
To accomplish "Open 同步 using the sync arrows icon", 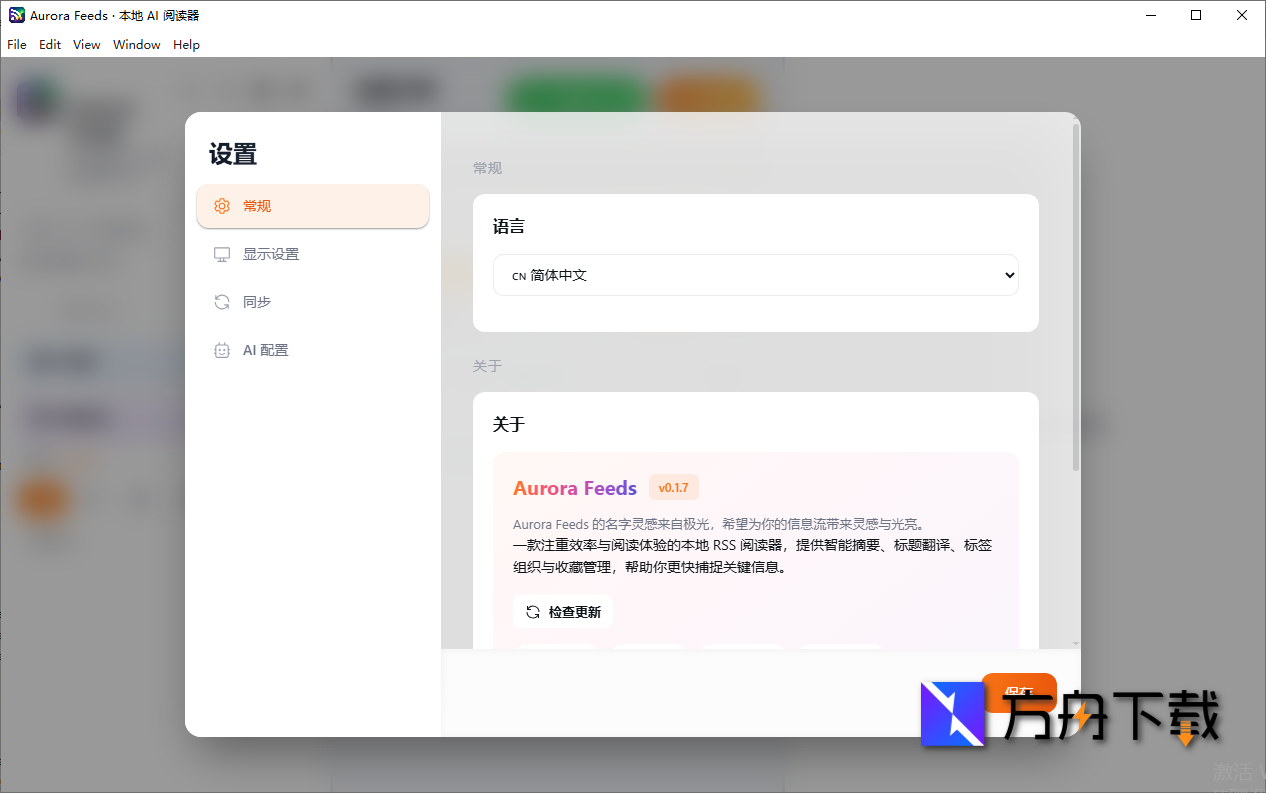I will point(222,301).
